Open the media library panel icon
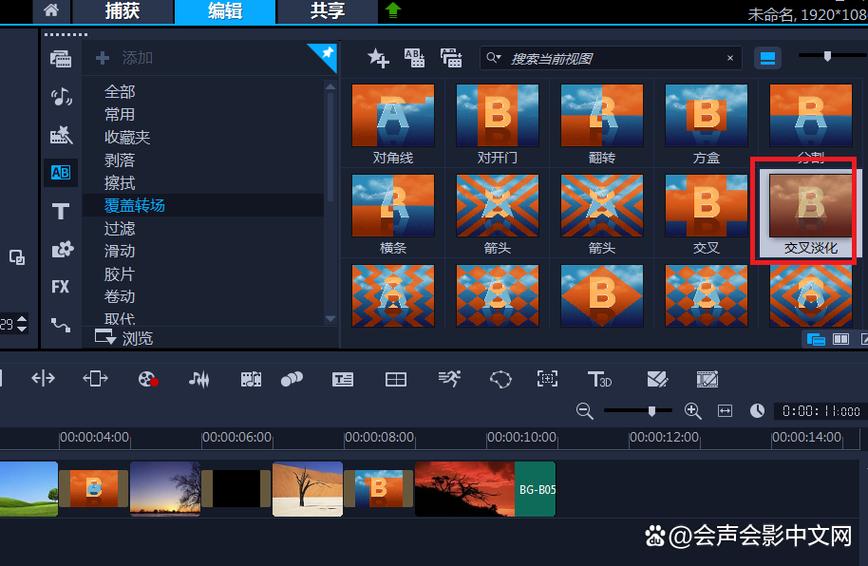The height and width of the screenshot is (566, 868). [x=61, y=58]
